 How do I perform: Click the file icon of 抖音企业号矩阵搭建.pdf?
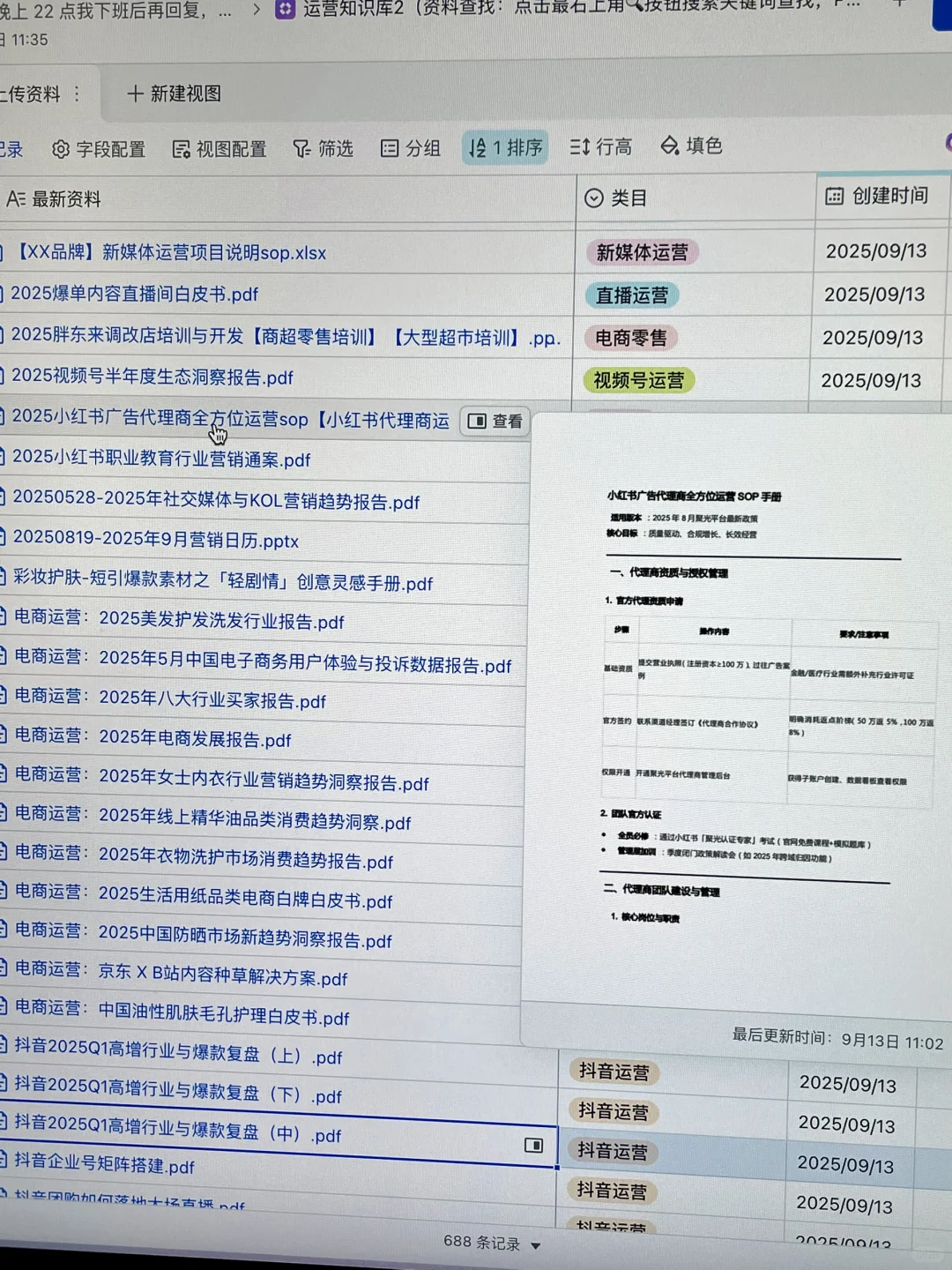click(4, 1160)
